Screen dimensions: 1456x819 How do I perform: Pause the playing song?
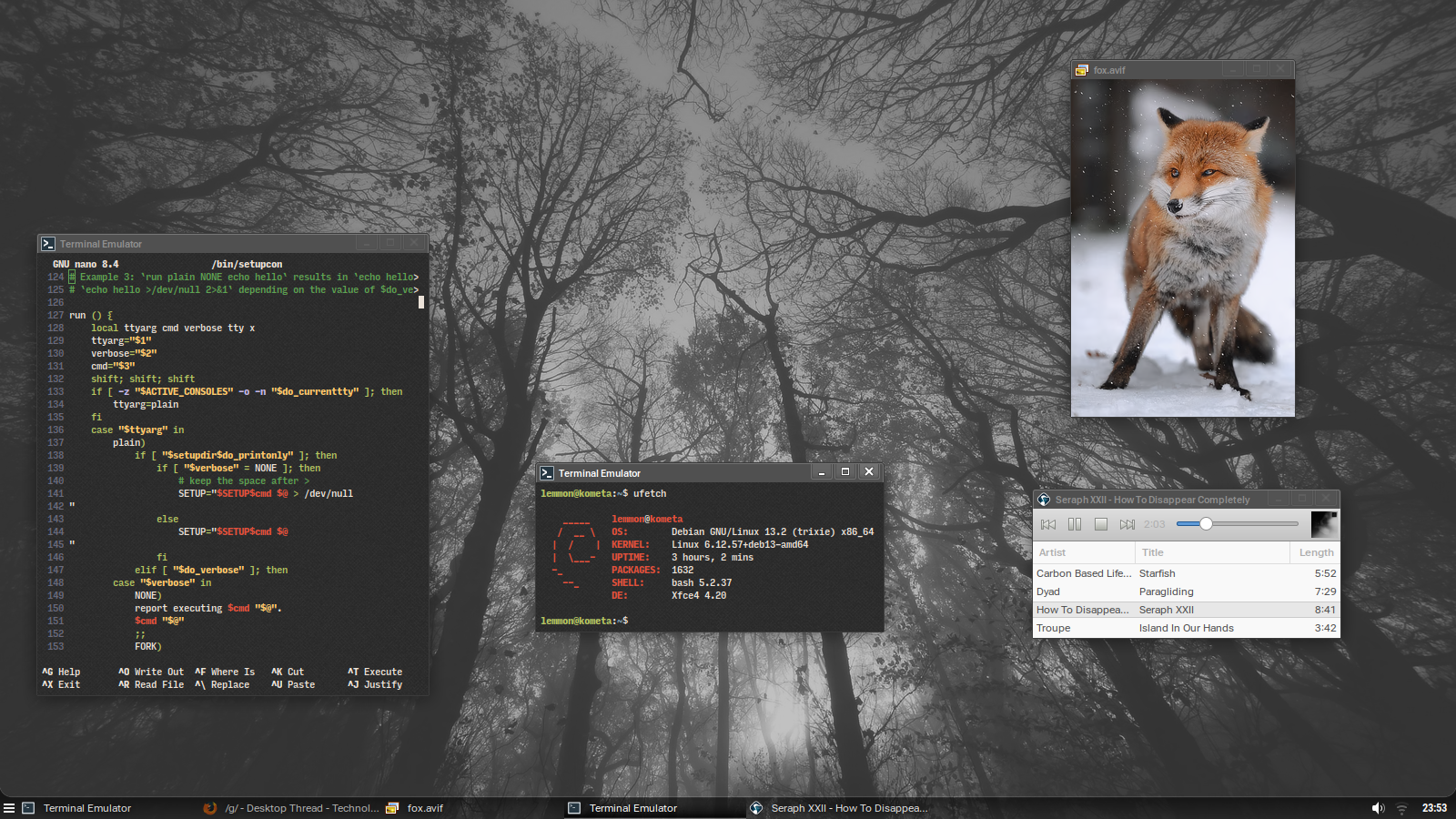point(1075,524)
